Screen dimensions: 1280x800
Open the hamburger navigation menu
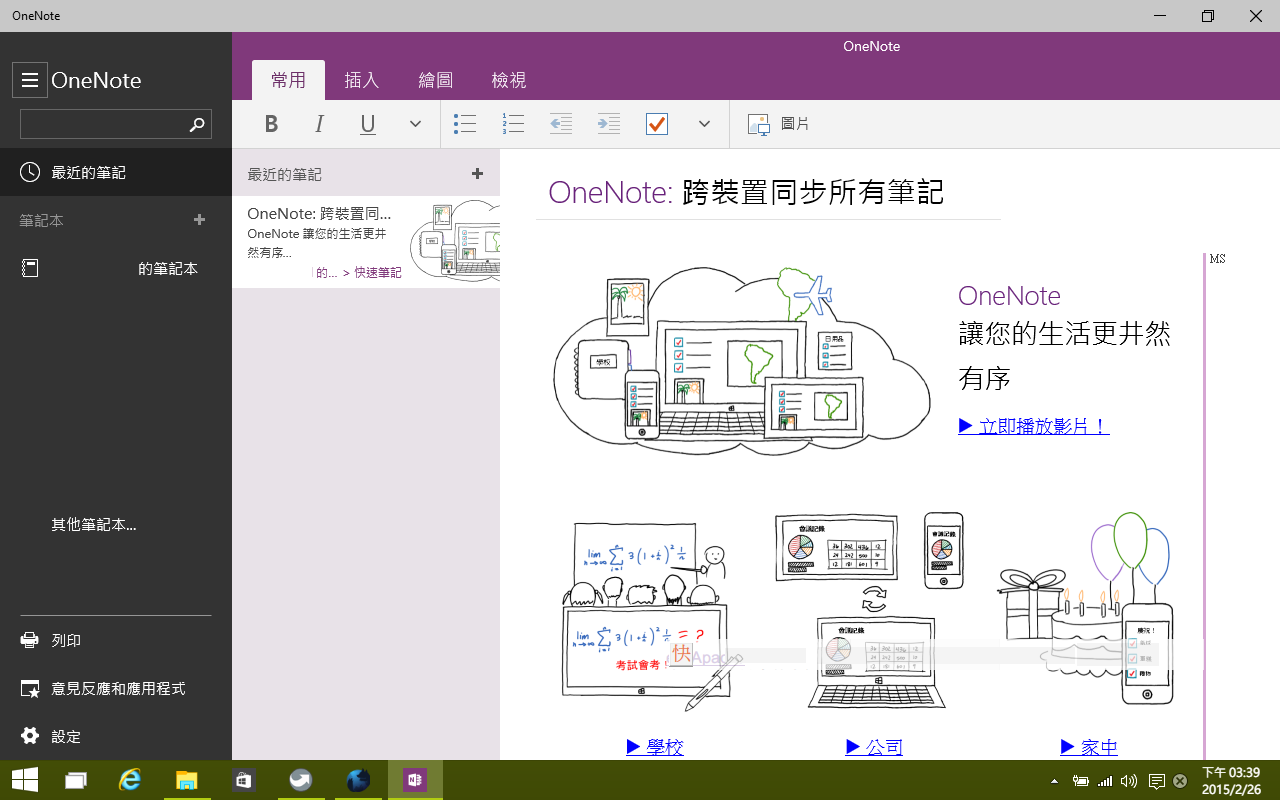click(x=30, y=80)
